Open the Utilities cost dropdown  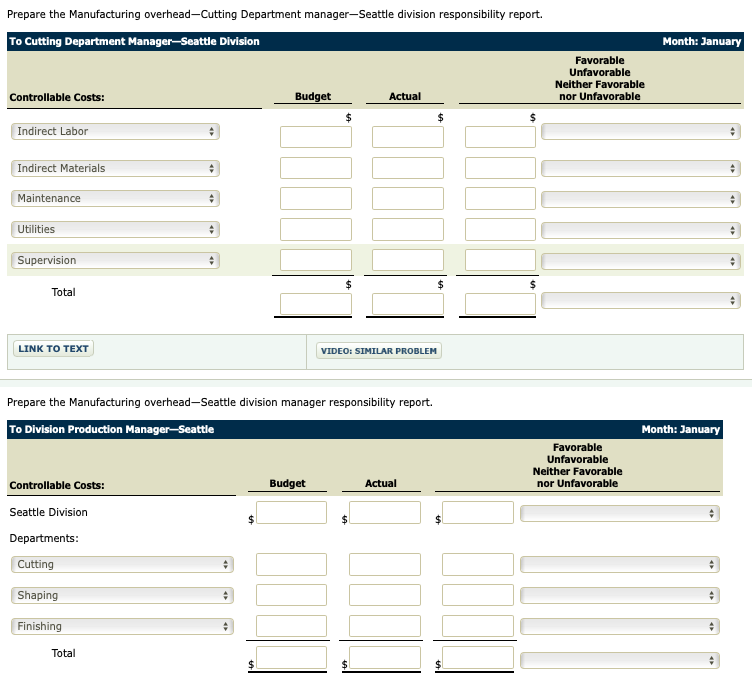[x=115, y=229]
